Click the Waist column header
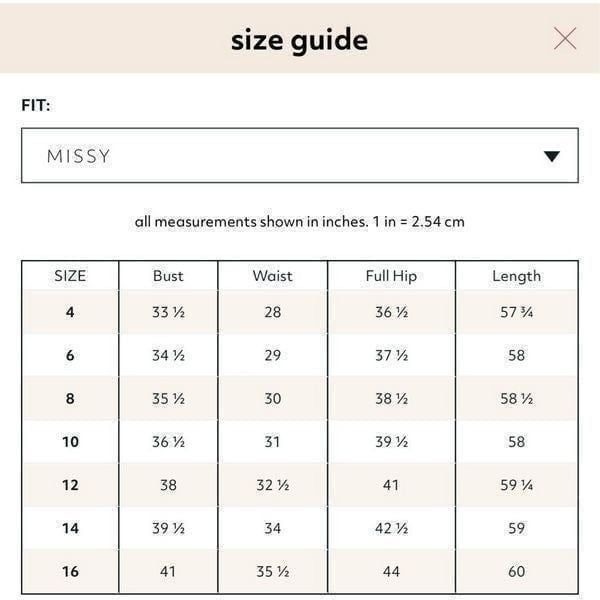Screen dimensions: 600x600 272,276
